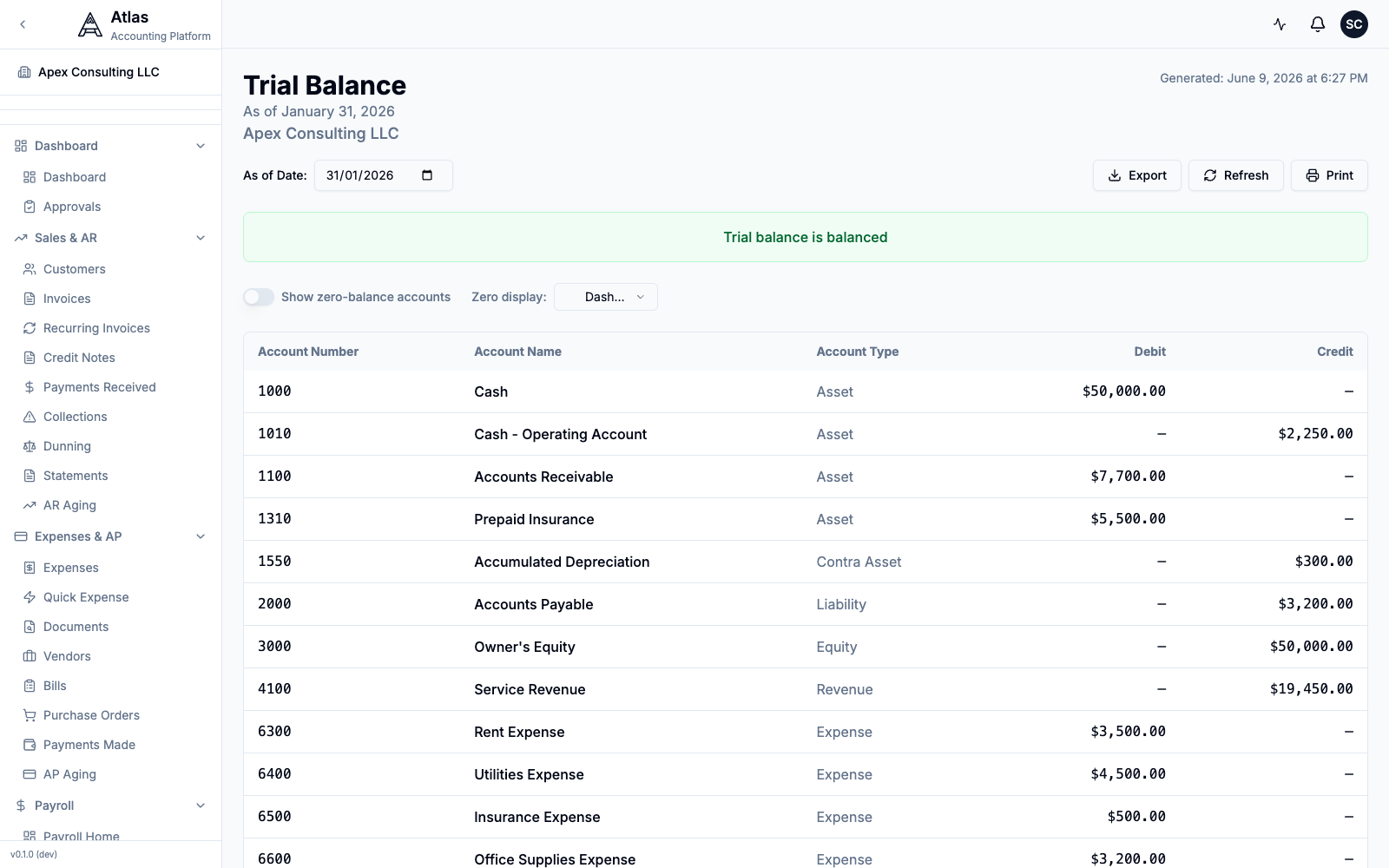Click the As of Date input field
Viewport: 1389px width, 868px height.
pos(383,175)
